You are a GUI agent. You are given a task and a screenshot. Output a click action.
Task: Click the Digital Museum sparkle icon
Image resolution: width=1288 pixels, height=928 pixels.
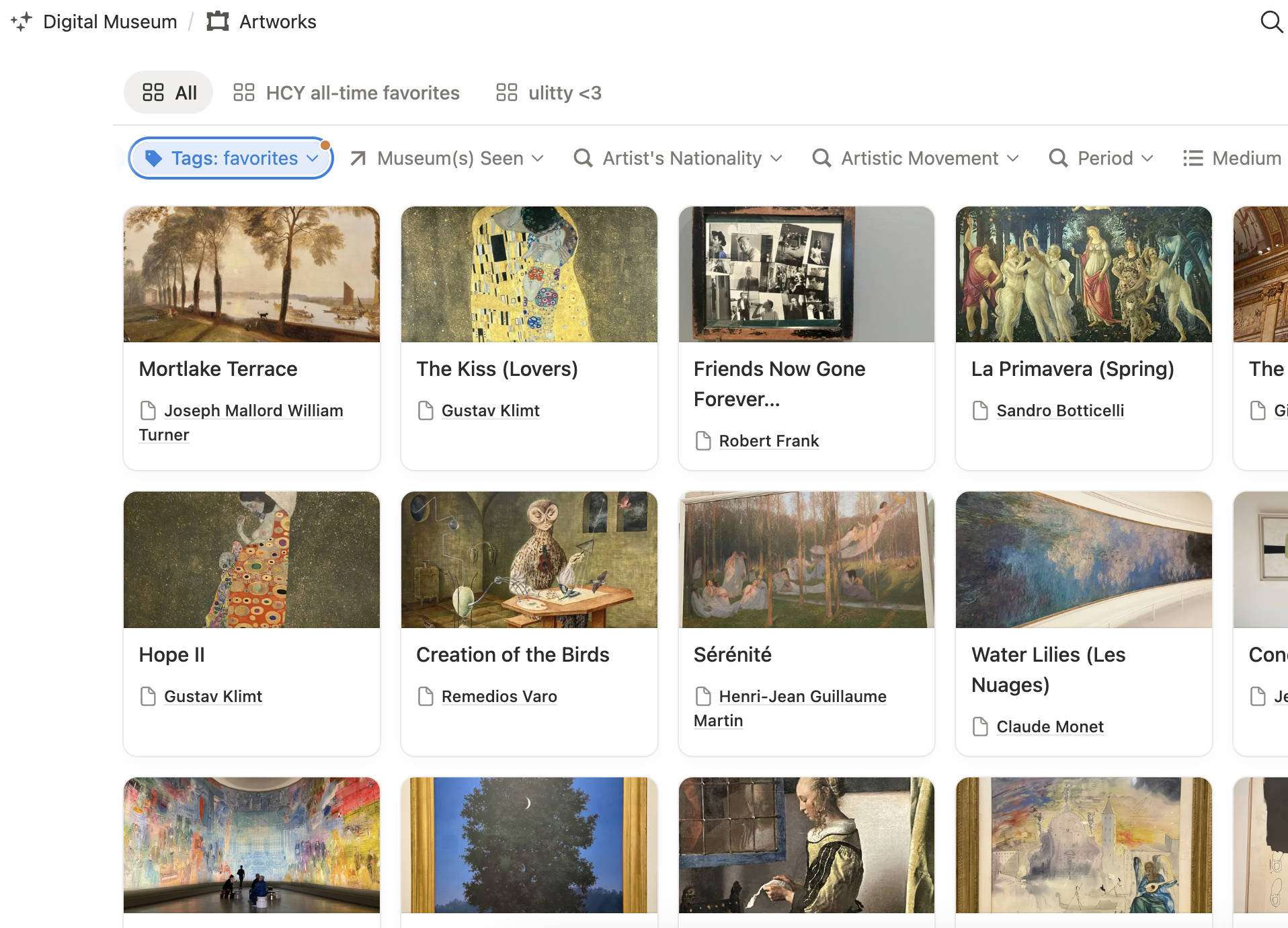22,22
